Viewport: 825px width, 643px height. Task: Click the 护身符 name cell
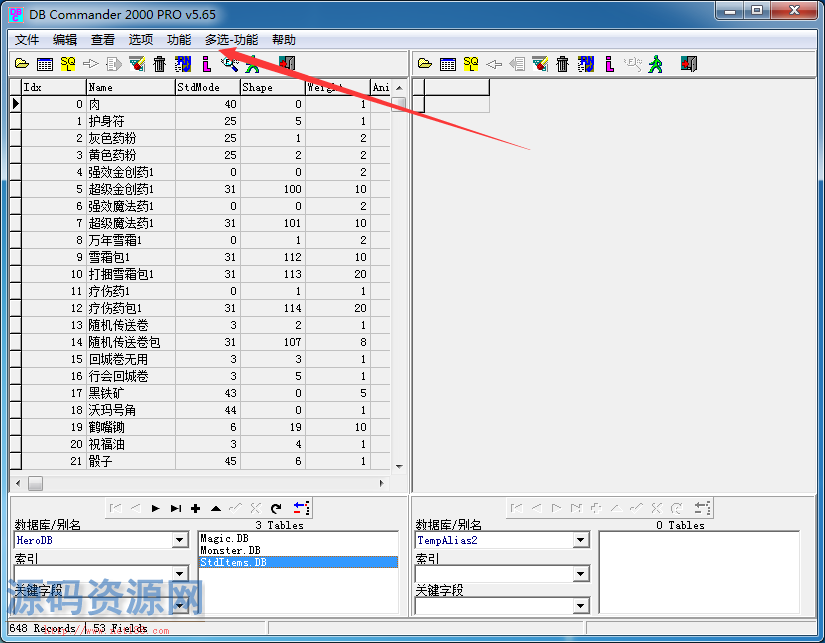click(x=130, y=121)
